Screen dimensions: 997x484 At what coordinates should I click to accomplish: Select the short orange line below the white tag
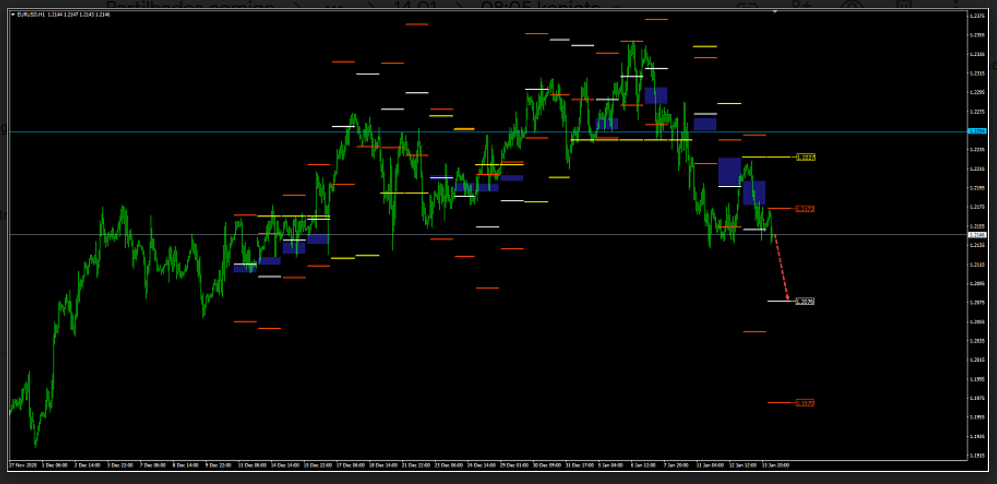pos(755,332)
